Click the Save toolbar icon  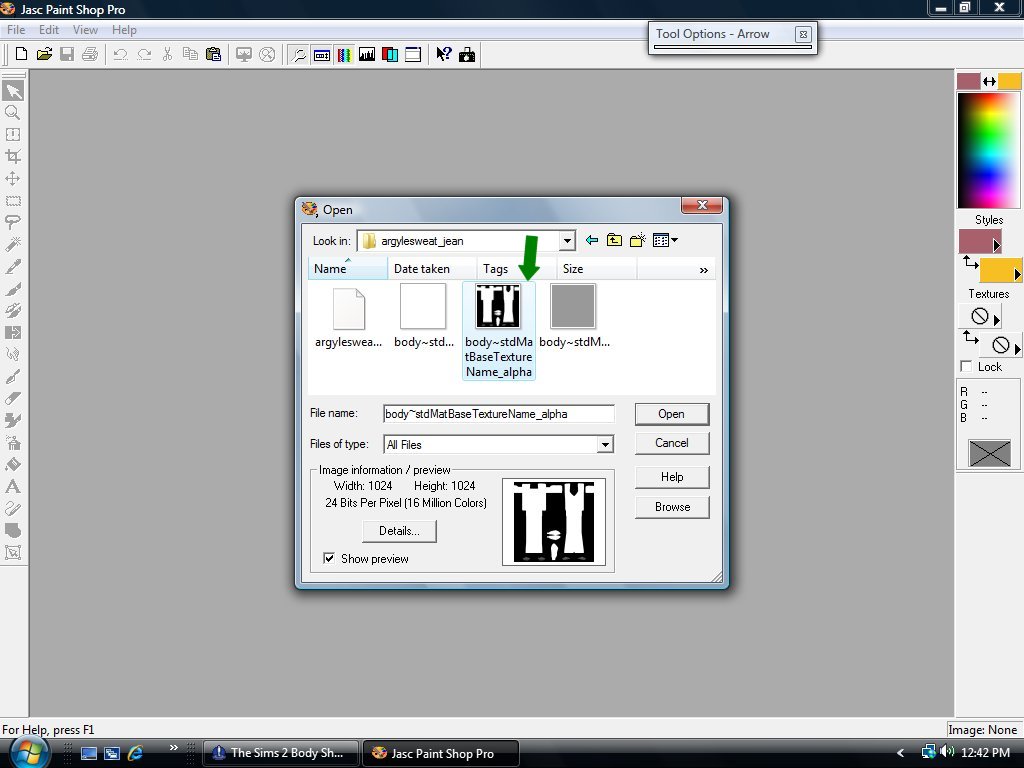point(67,54)
